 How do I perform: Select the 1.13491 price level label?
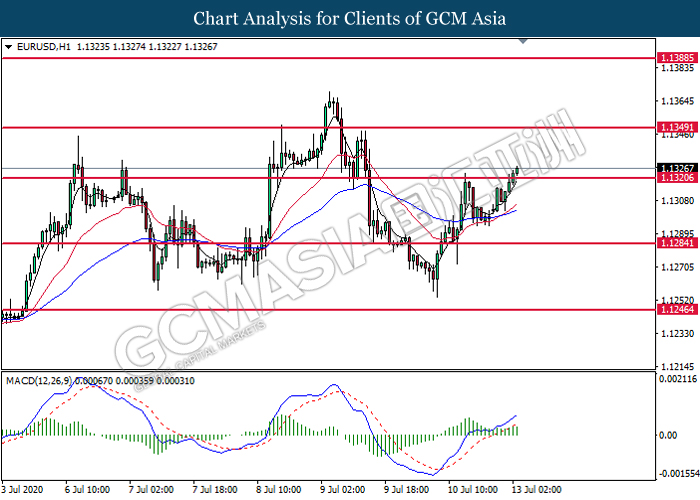point(677,127)
